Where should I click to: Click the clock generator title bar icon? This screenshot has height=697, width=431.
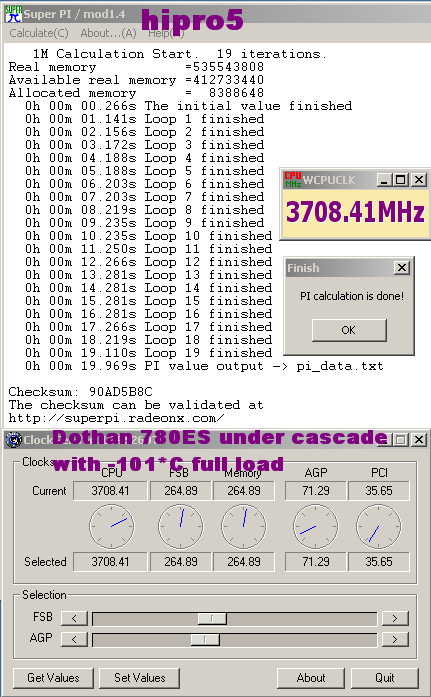(14, 440)
